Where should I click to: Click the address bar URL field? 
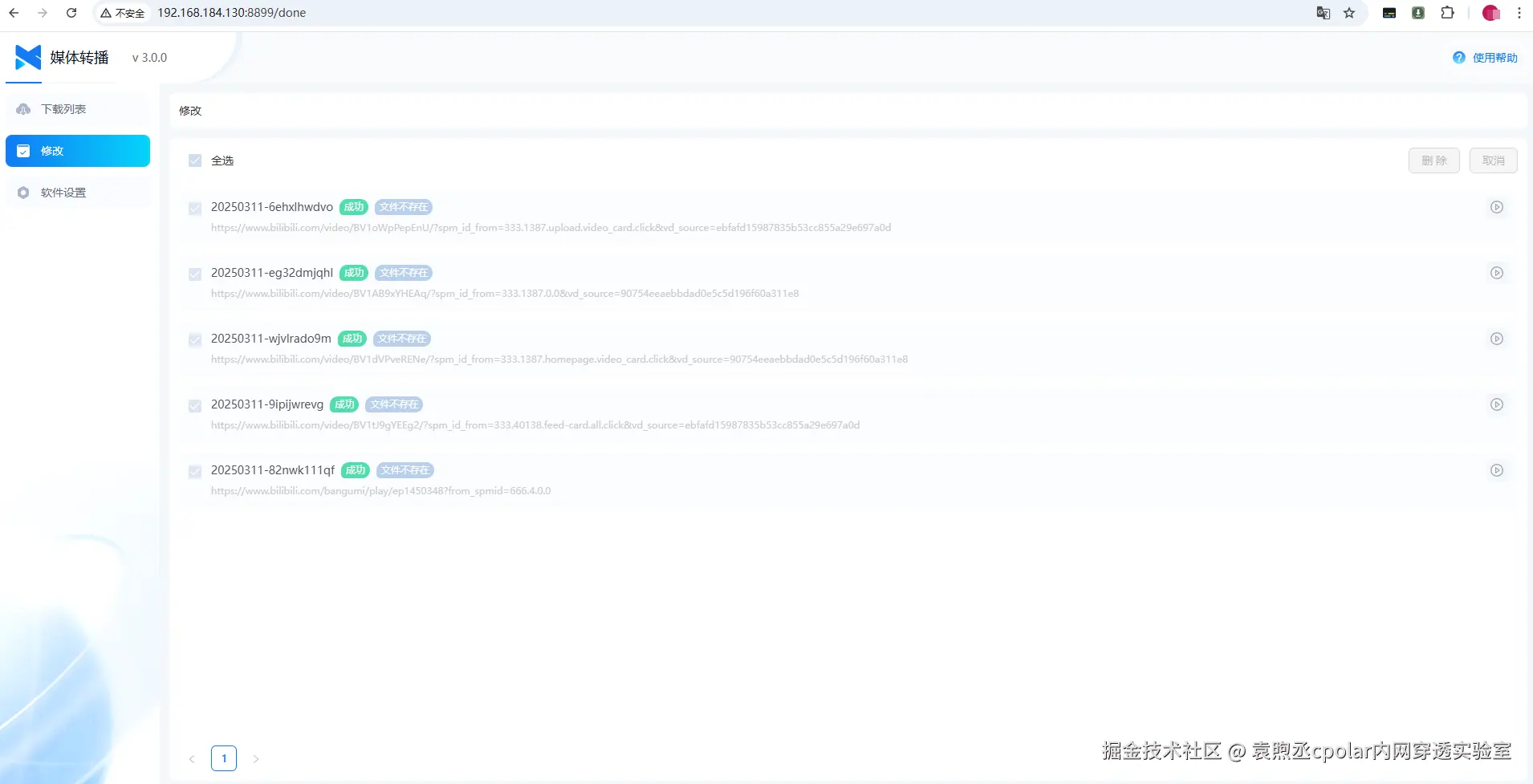pyautogui.click(x=231, y=13)
